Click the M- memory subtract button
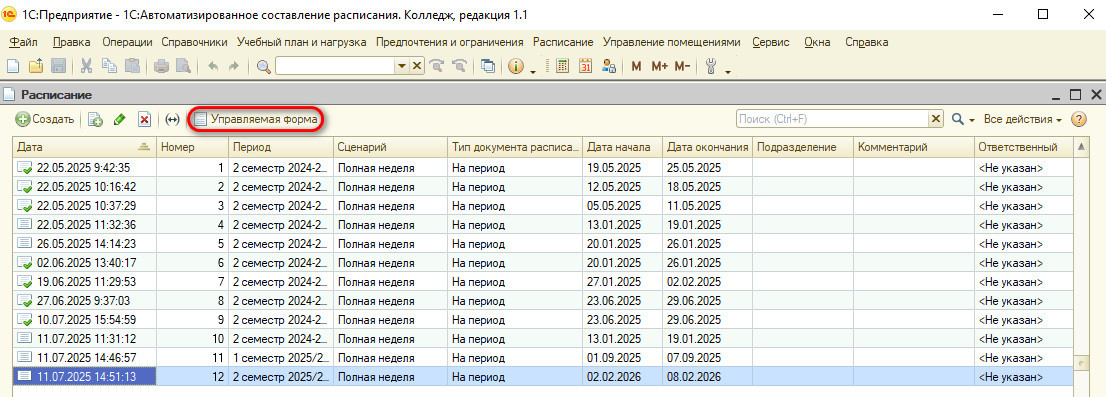The image size is (1106, 397). (681, 66)
